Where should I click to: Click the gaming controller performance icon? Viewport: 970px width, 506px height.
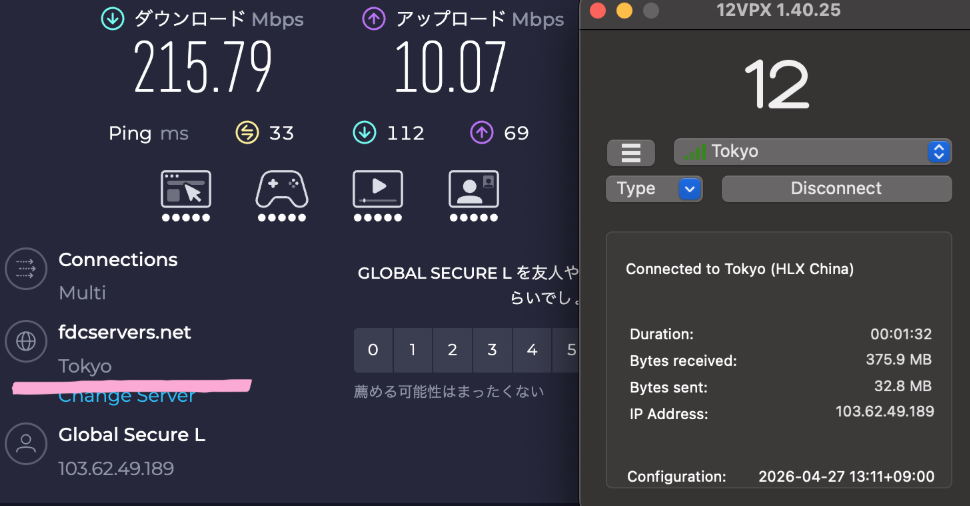coord(282,189)
